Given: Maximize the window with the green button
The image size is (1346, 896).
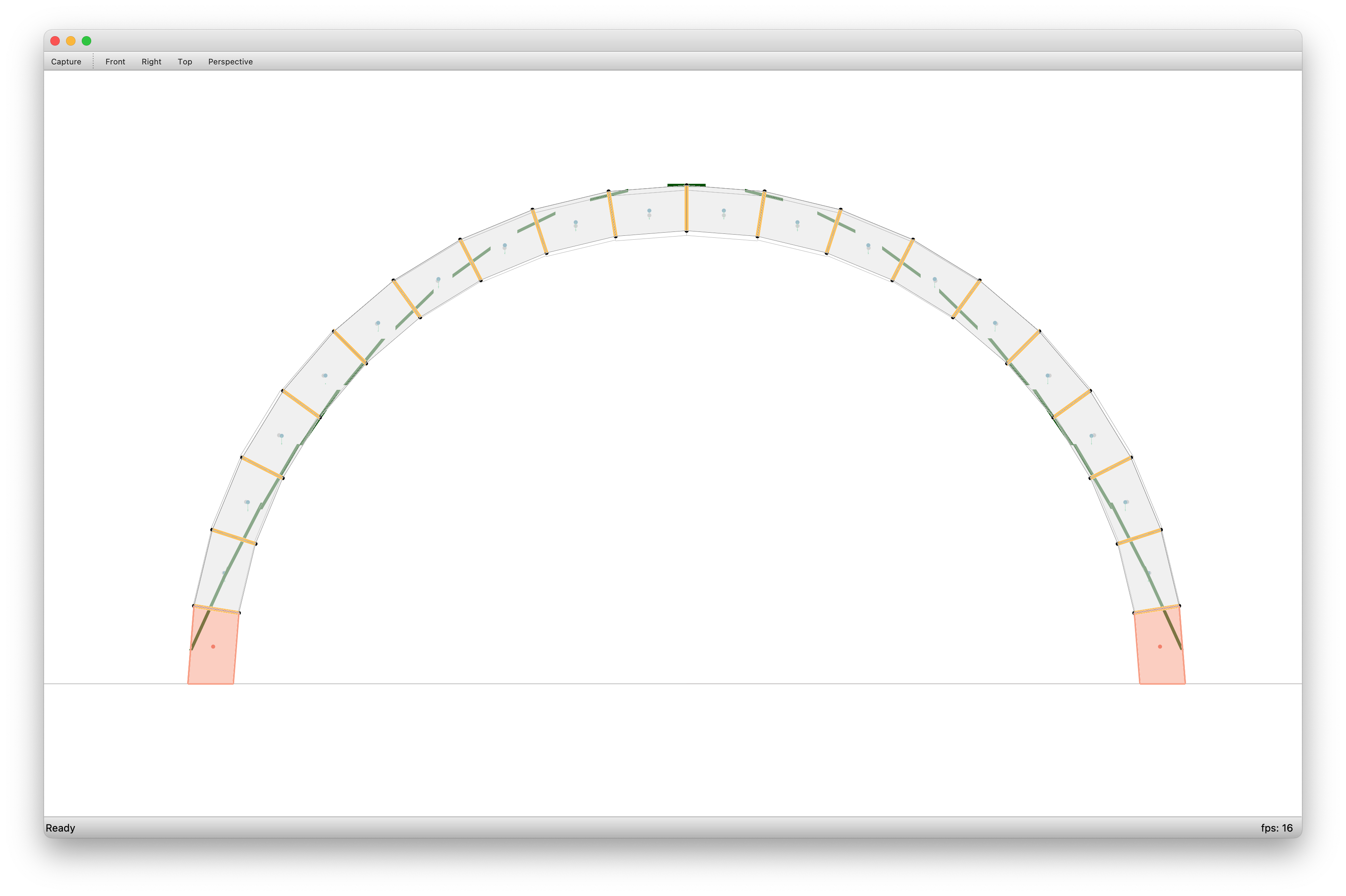Looking at the screenshot, I should tap(86, 40).
